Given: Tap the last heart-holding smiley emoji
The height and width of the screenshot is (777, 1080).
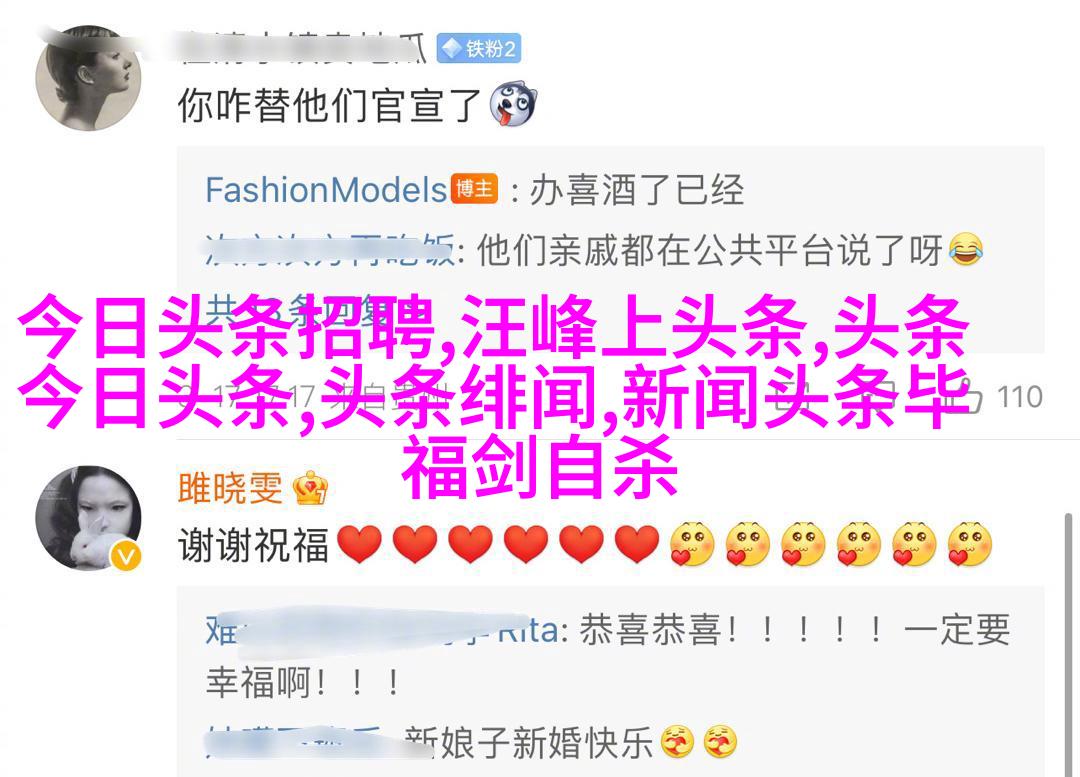Looking at the screenshot, I should coord(969,544).
